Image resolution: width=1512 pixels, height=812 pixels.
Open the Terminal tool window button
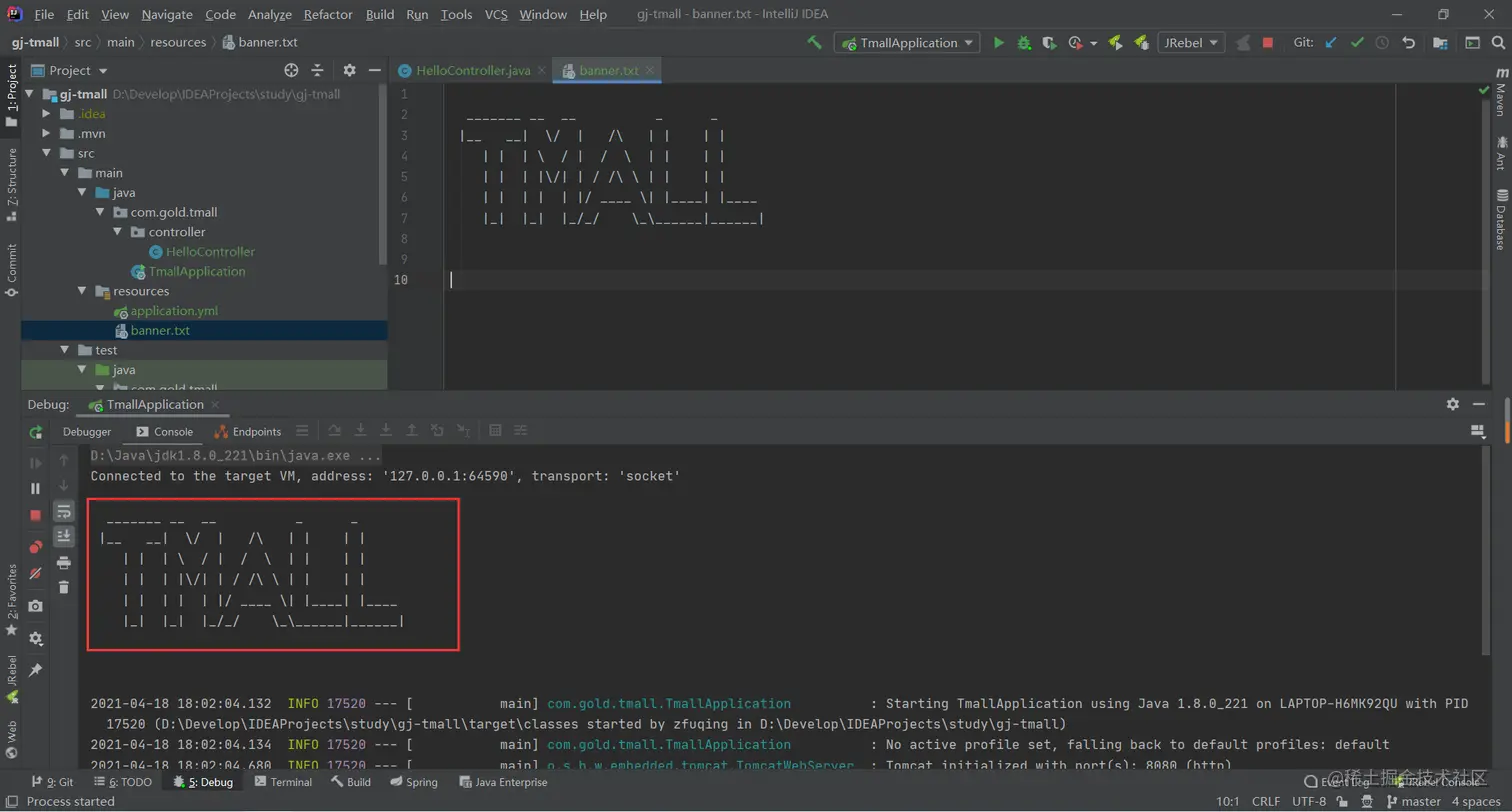tap(282, 782)
